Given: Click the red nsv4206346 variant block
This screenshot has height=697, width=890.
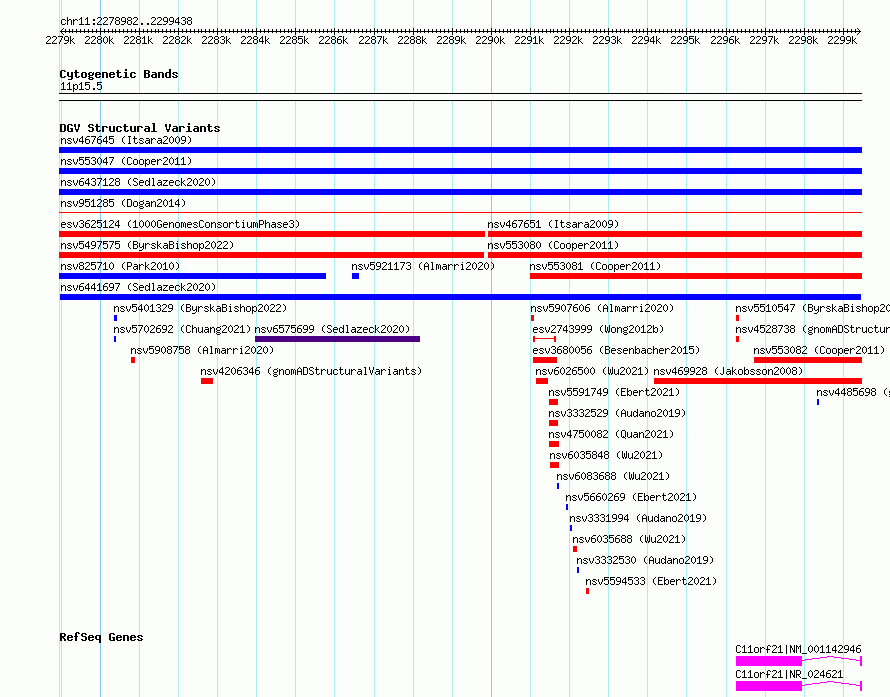Looking at the screenshot, I should pyautogui.click(x=207, y=381).
